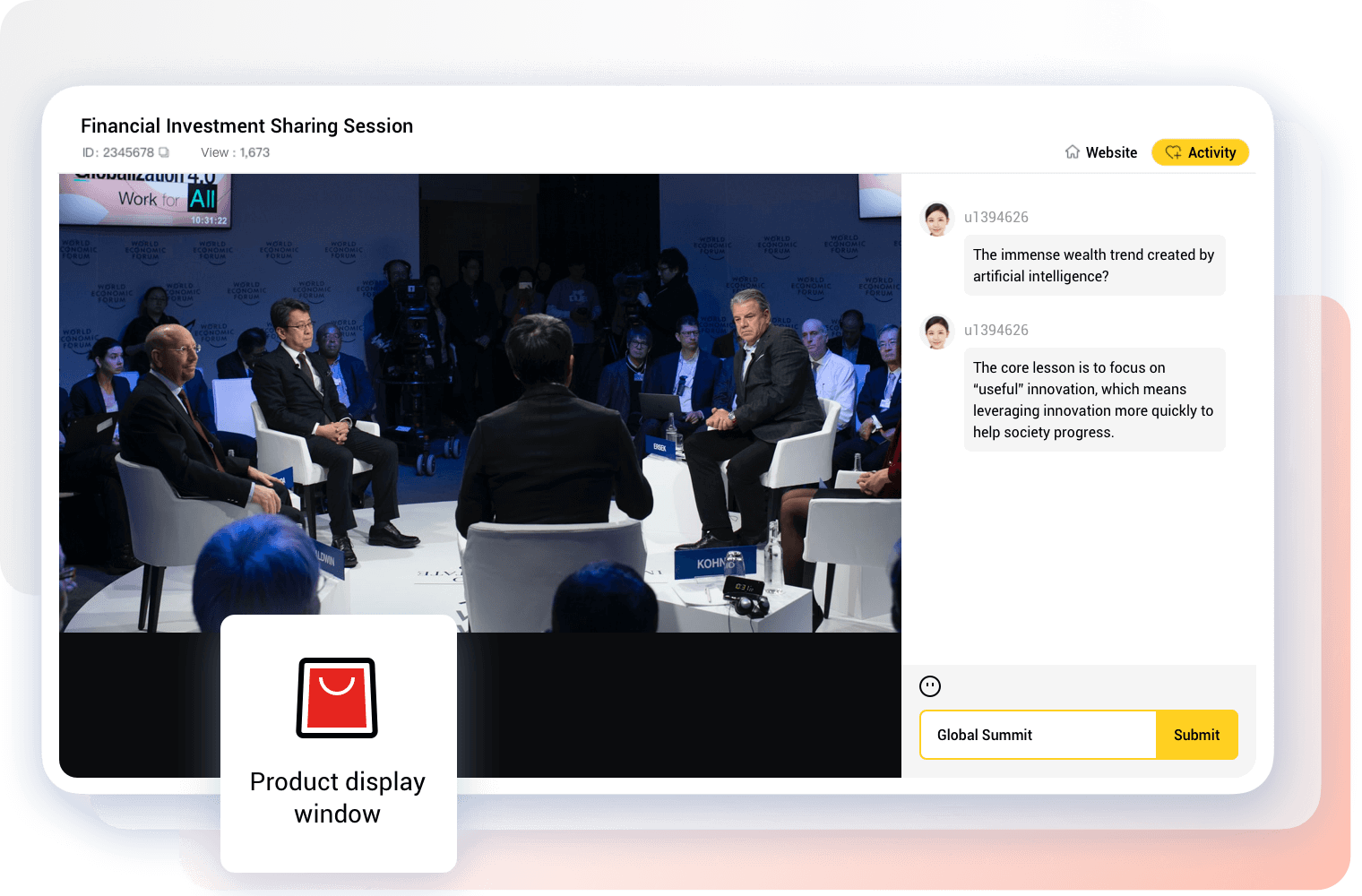Viewport: 1362px width, 896px height.
Task: Click the avatar beside the artificial intelligence message
Action: coord(937,219)
